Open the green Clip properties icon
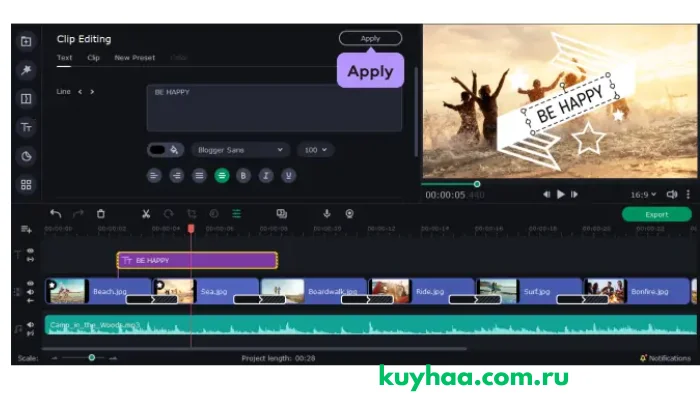This screenshot has height=394, width=700. coord(237,214)
